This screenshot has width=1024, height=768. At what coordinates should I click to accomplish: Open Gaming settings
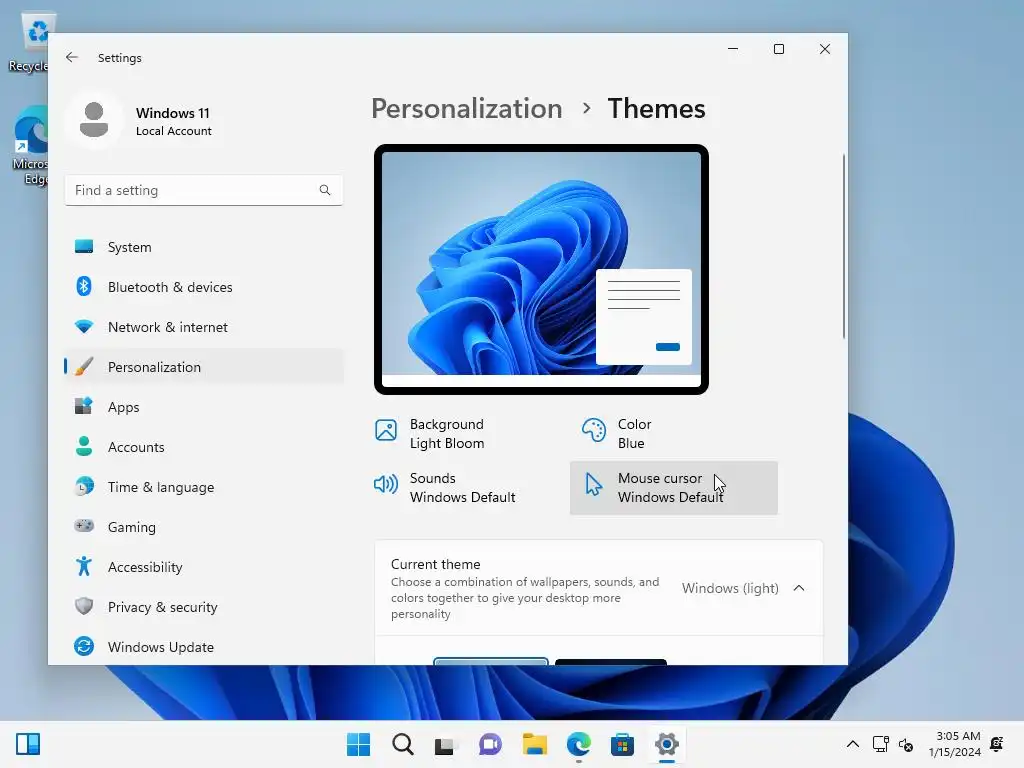204,526
